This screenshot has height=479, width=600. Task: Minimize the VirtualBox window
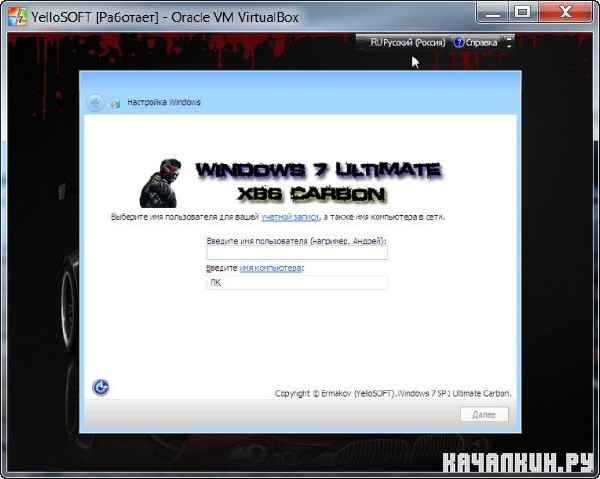492,13
